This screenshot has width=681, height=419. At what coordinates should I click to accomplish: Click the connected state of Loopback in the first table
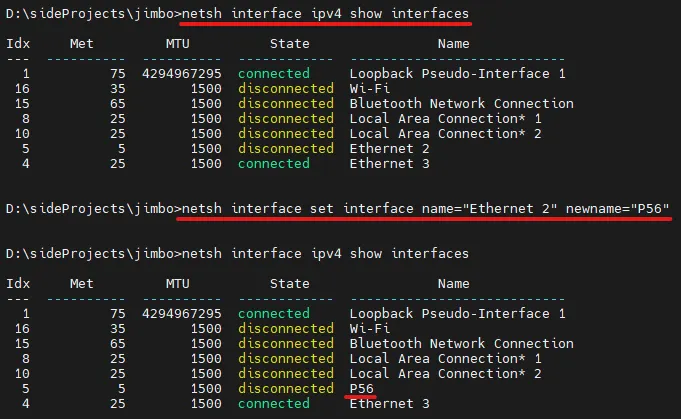tap(273, 74)
